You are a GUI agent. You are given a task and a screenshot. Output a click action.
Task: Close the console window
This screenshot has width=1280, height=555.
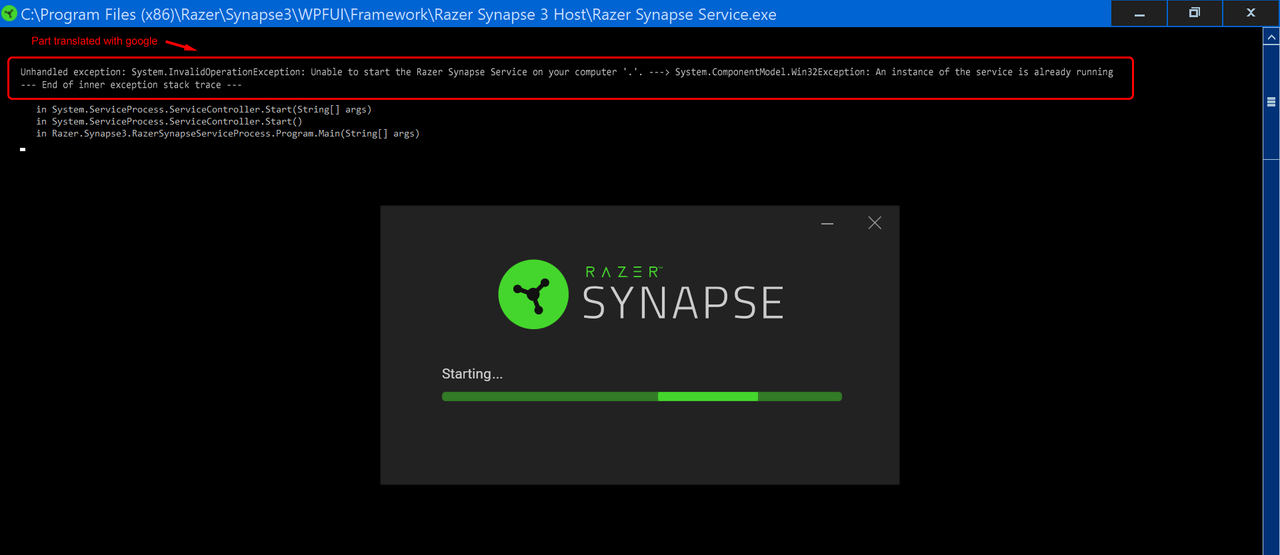[x=1251, y=13]
